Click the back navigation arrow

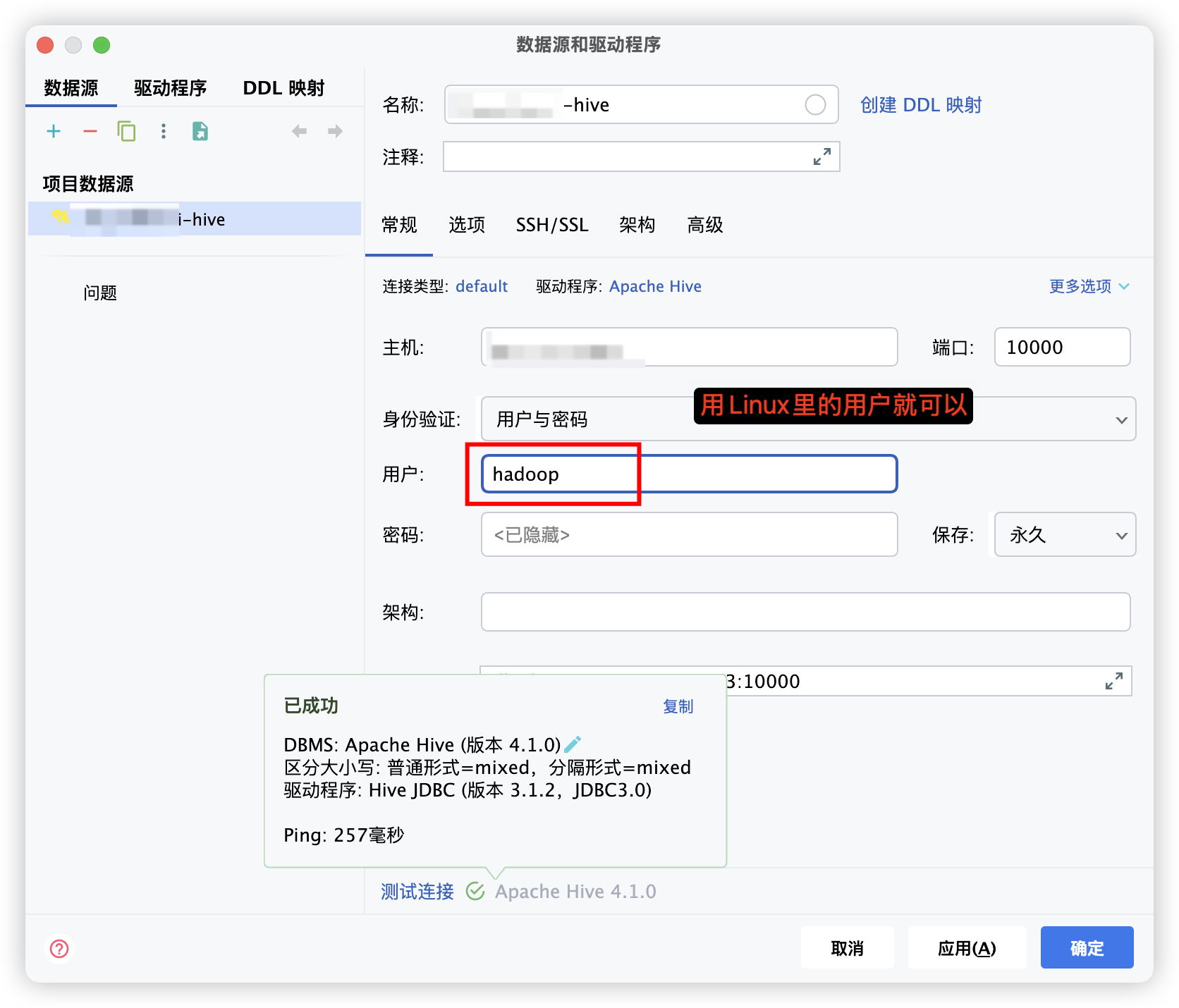point(299,131)
